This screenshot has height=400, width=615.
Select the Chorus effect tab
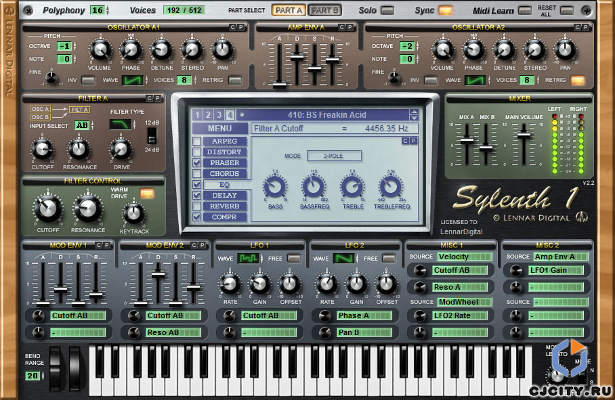tap(224, 173)
